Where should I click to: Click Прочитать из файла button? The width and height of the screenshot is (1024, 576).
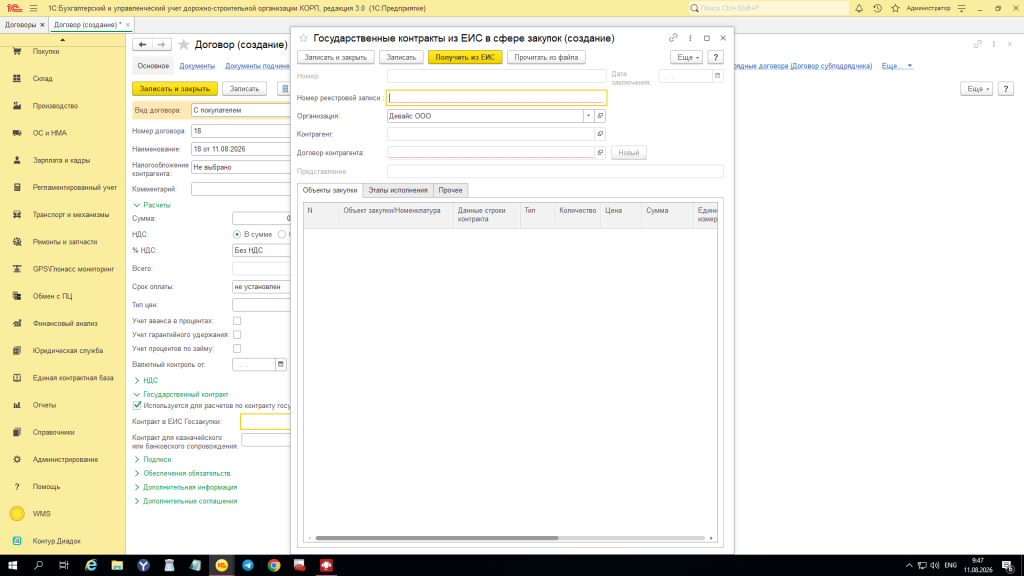(546, 57)
